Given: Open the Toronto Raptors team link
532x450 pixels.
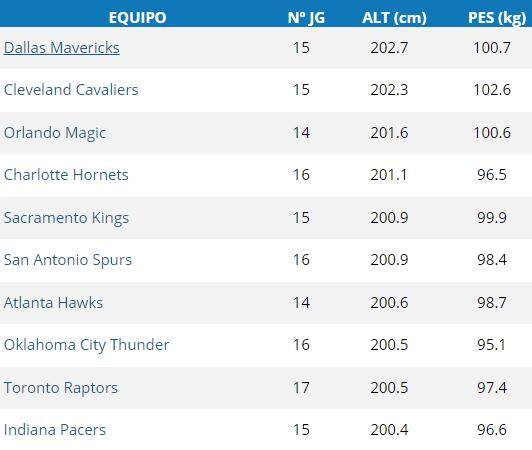Looking at the screenshot, I should [x=60, y=388].
